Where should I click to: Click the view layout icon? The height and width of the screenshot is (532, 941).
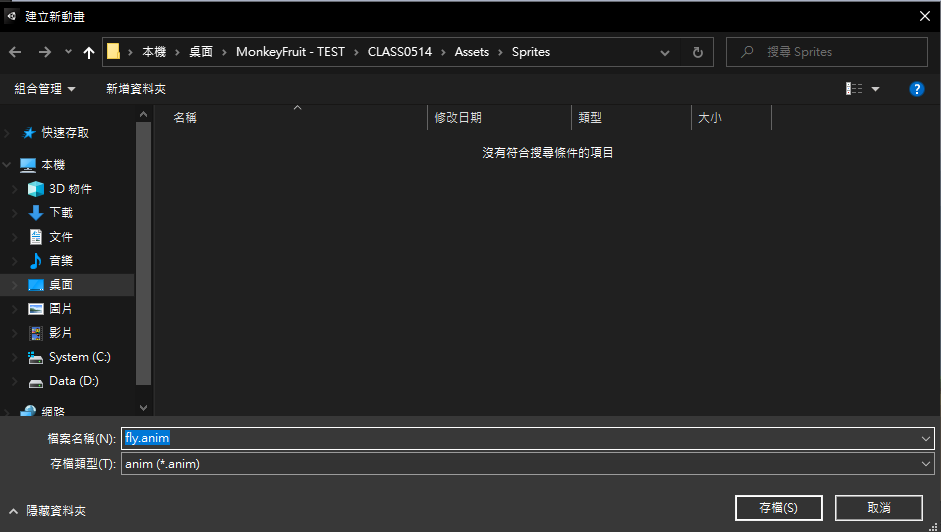(x=854, y=89)
